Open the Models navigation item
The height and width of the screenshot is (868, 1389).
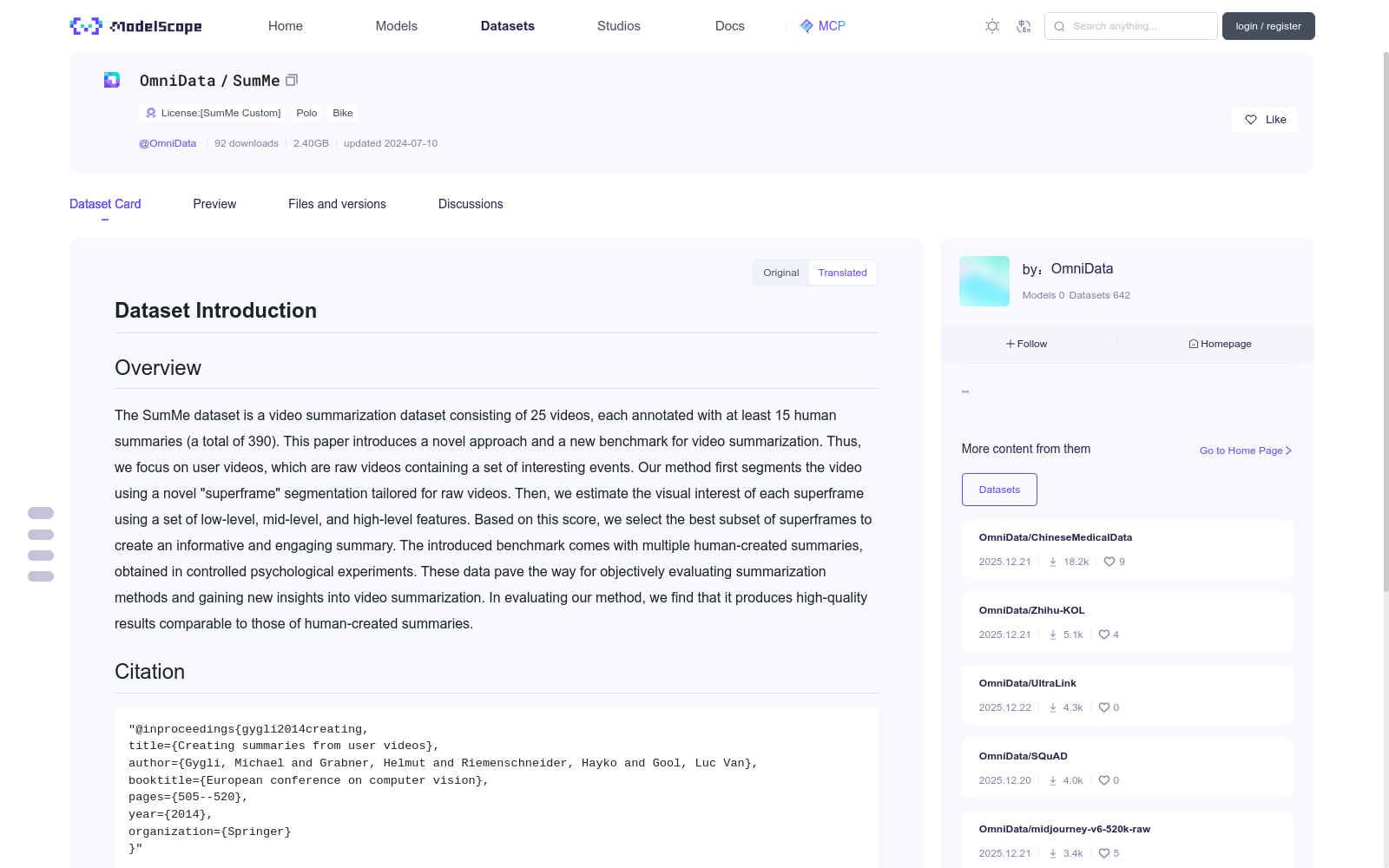coord(397,26)
